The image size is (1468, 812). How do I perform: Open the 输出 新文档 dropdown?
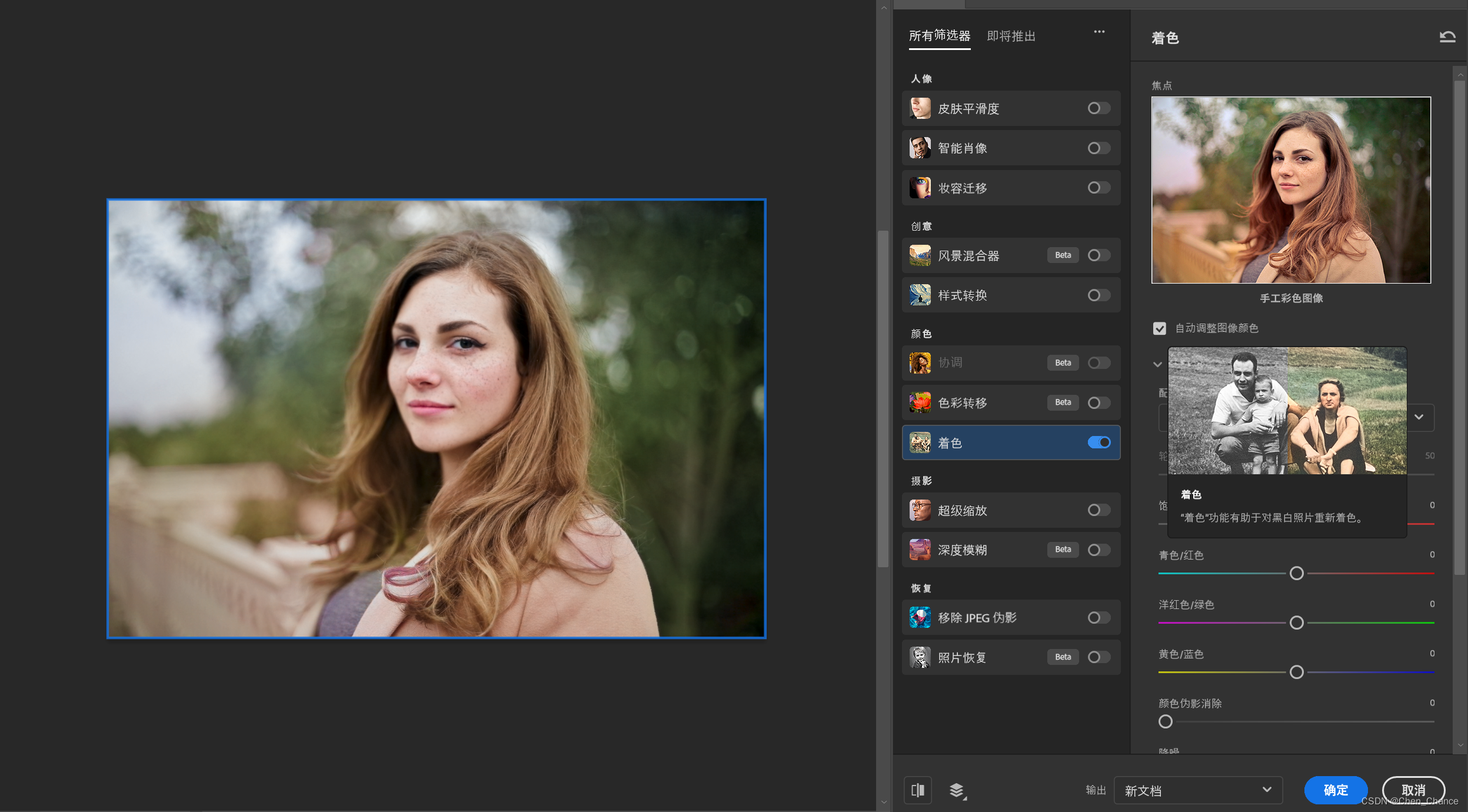click(x=1197, y=790)
